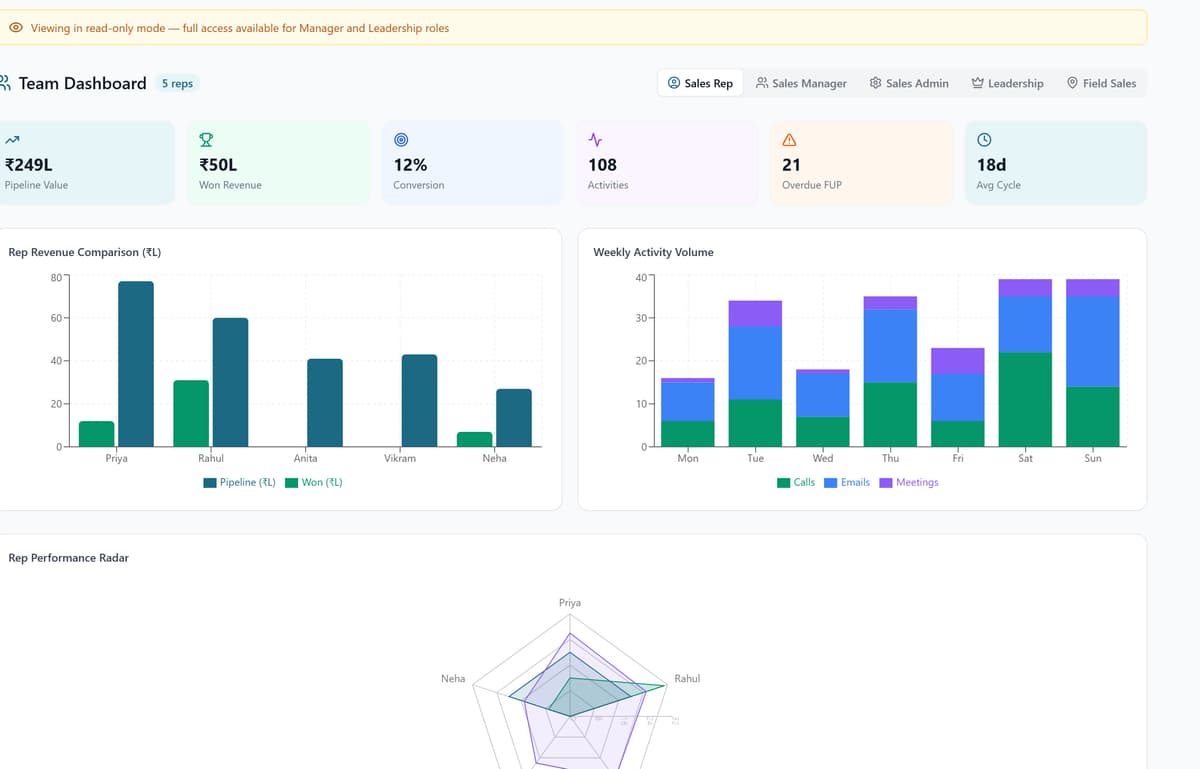This screenshot has width=1200, height=769.
Task: Click the user icon in Sales Rep tab
Action: (674, 83)
